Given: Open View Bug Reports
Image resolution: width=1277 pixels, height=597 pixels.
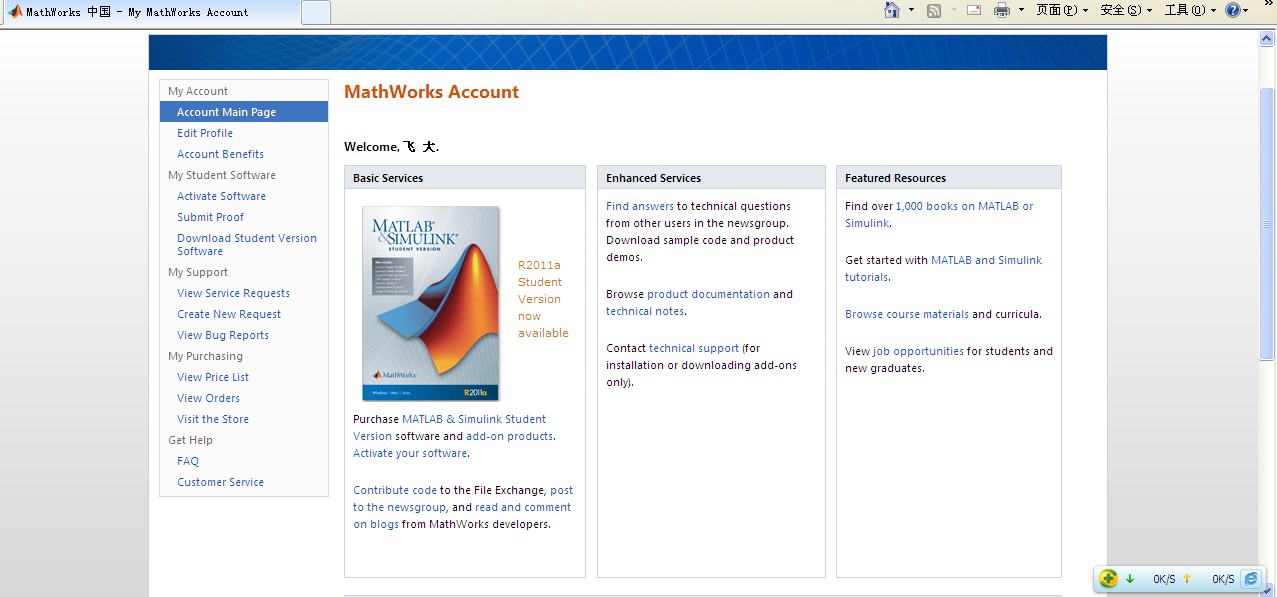Looking at the screenshot, I should click(223, 335).
